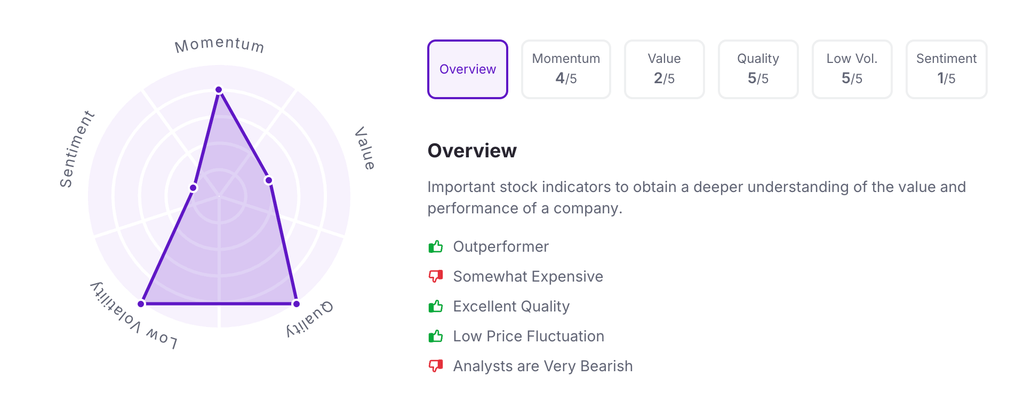Viewport: 1024px width, 400px height.
Task: Click the Quality vertex on the radar chart
Action: tap(295, 303)
